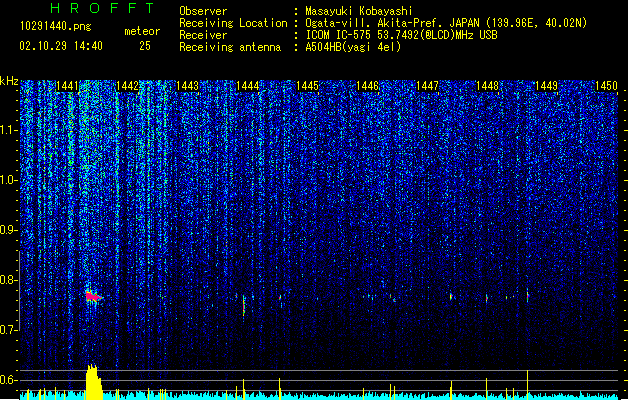Click the 0.9 frequency axis label
The width and height of the screenshot is (629, 400).
click(8, 230)
